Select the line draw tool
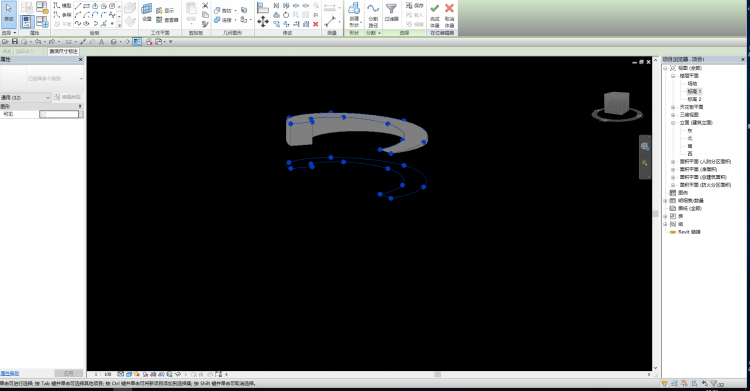Image resolution: width=750 pixels, height=391 pixels. coord(77,6)
